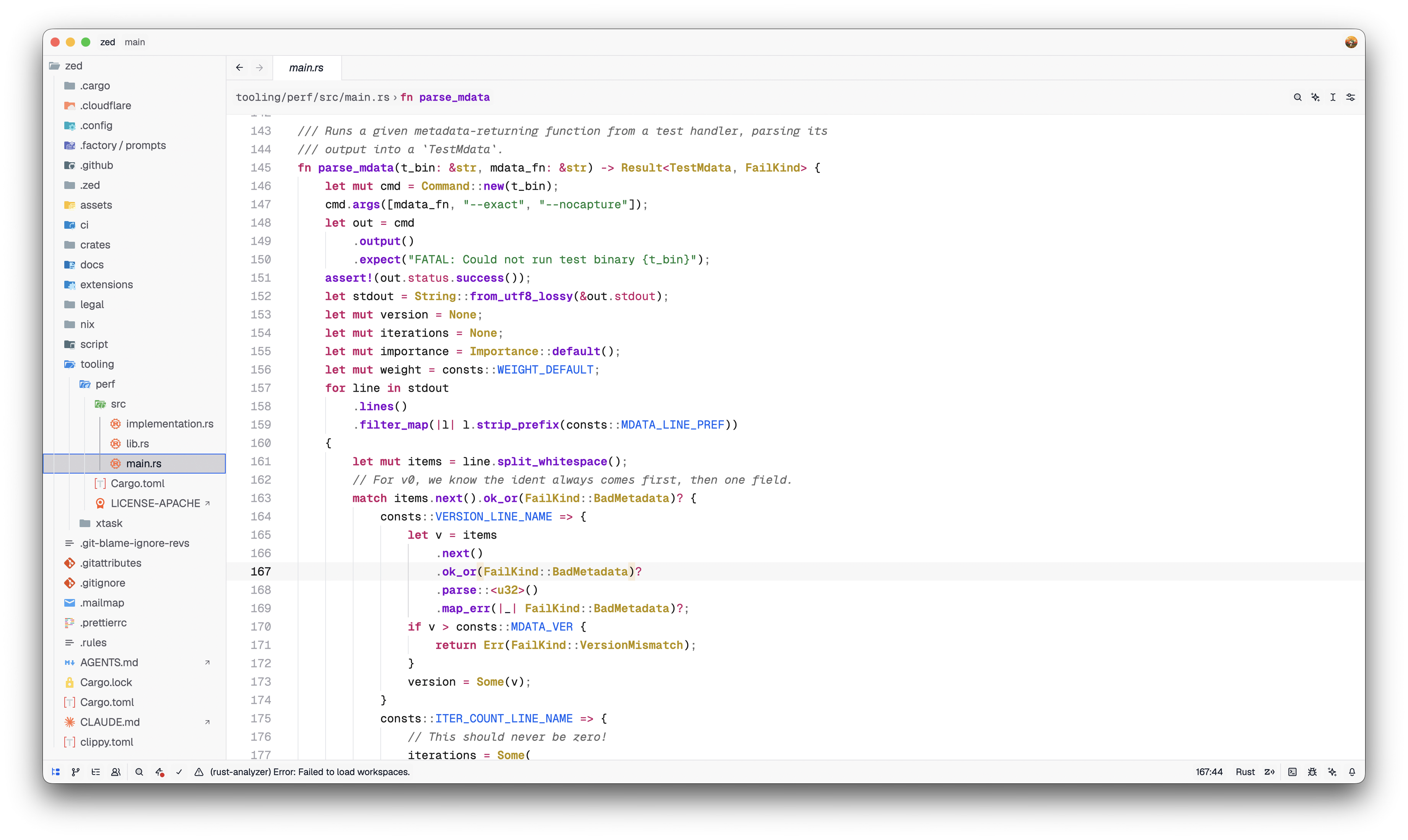Select the main.rs tab
The height and width of the screenshot is (840, 1408).
306,67
